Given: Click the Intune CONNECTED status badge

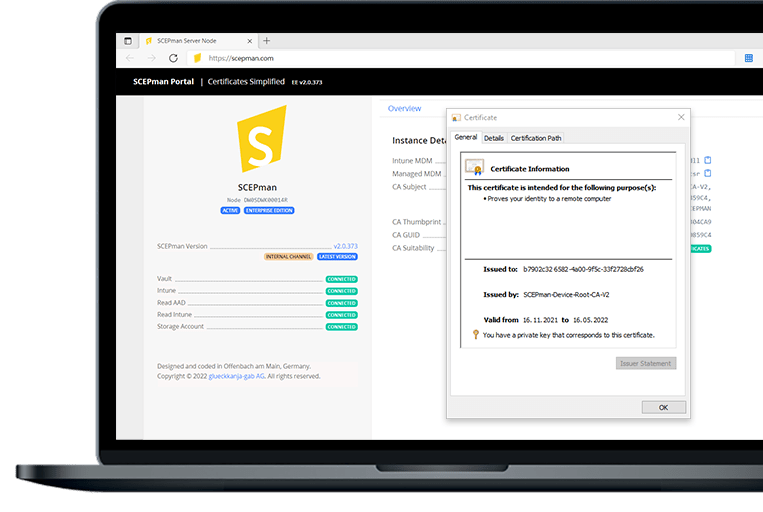Looking at the screenshot, I should click(x=342, y=291).
